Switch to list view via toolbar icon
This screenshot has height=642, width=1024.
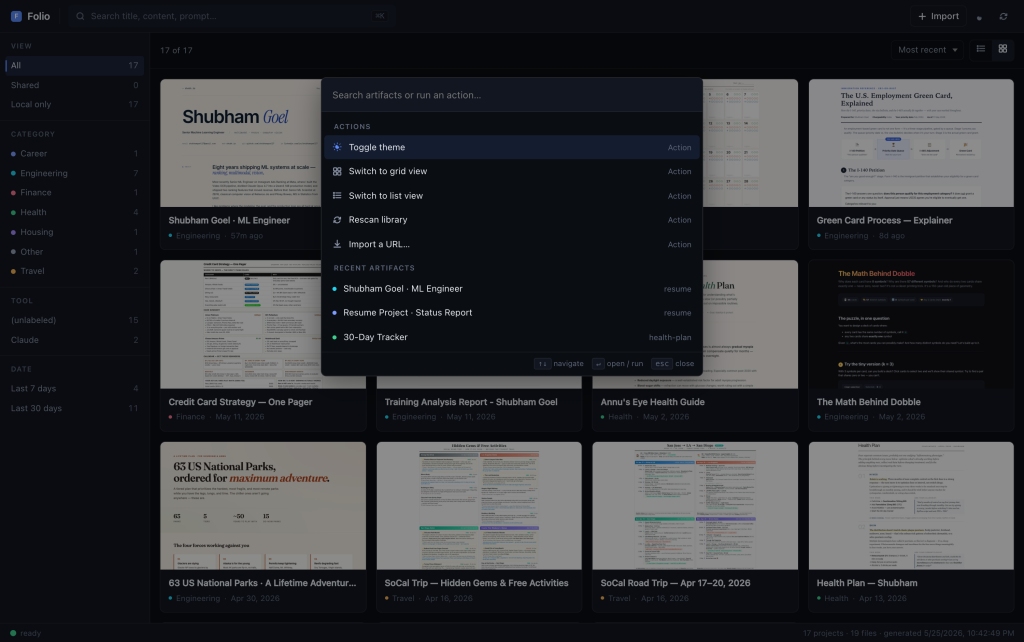pos(980,49)
